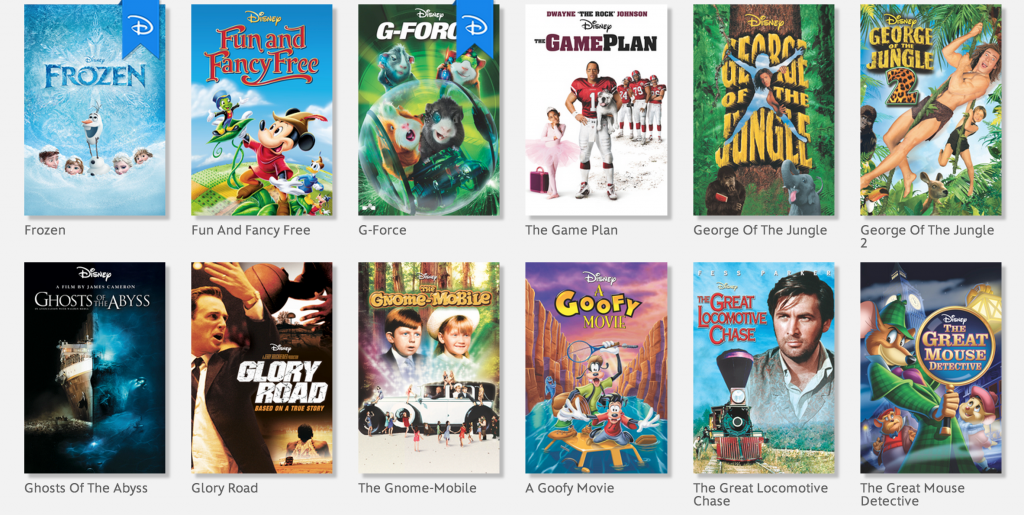1024x515 pixels.
Task: Click the Disney ribbon badge on G-Force
Action: point(474,27)
